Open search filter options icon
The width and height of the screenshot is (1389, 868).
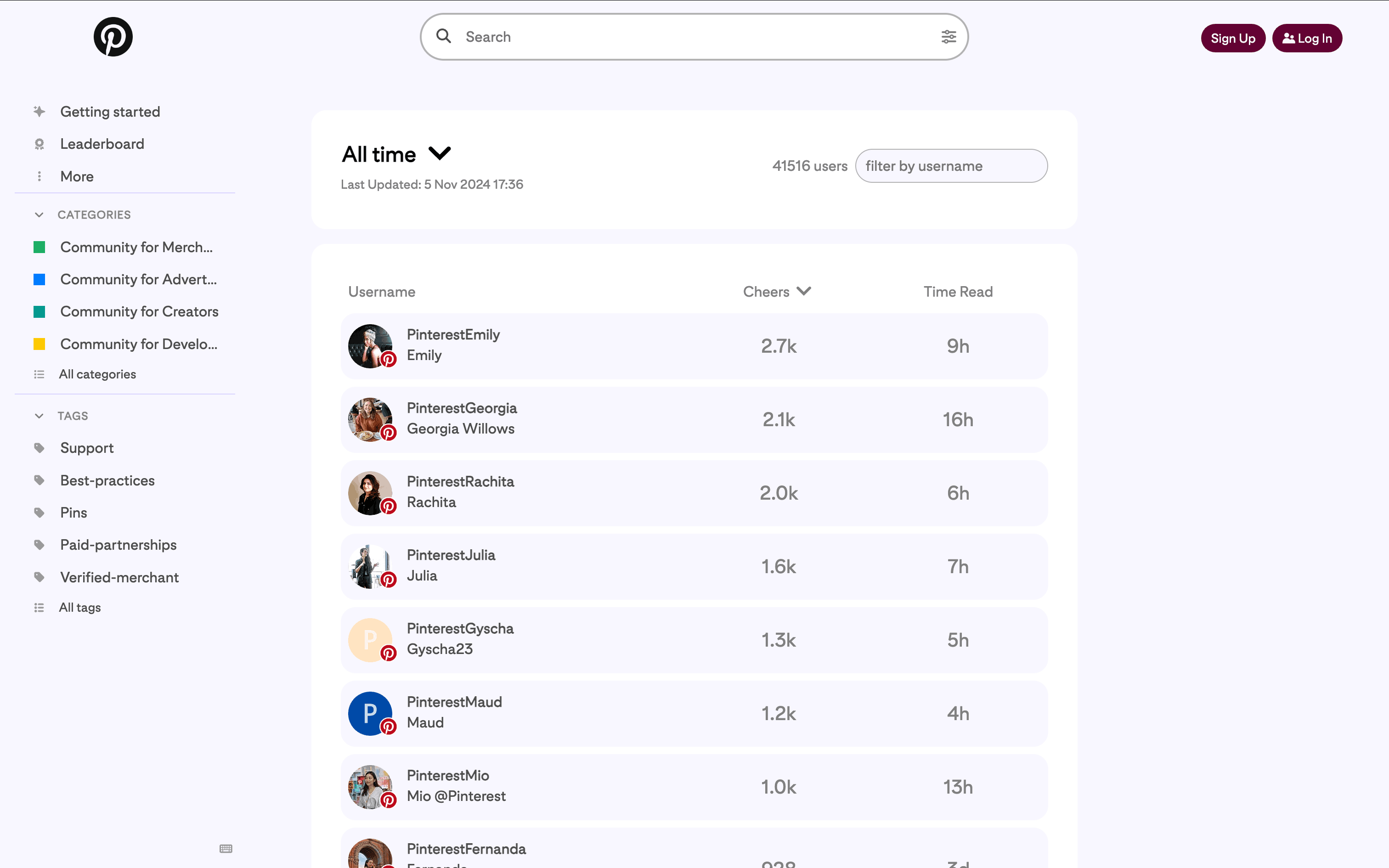click(x=949, y=36)
